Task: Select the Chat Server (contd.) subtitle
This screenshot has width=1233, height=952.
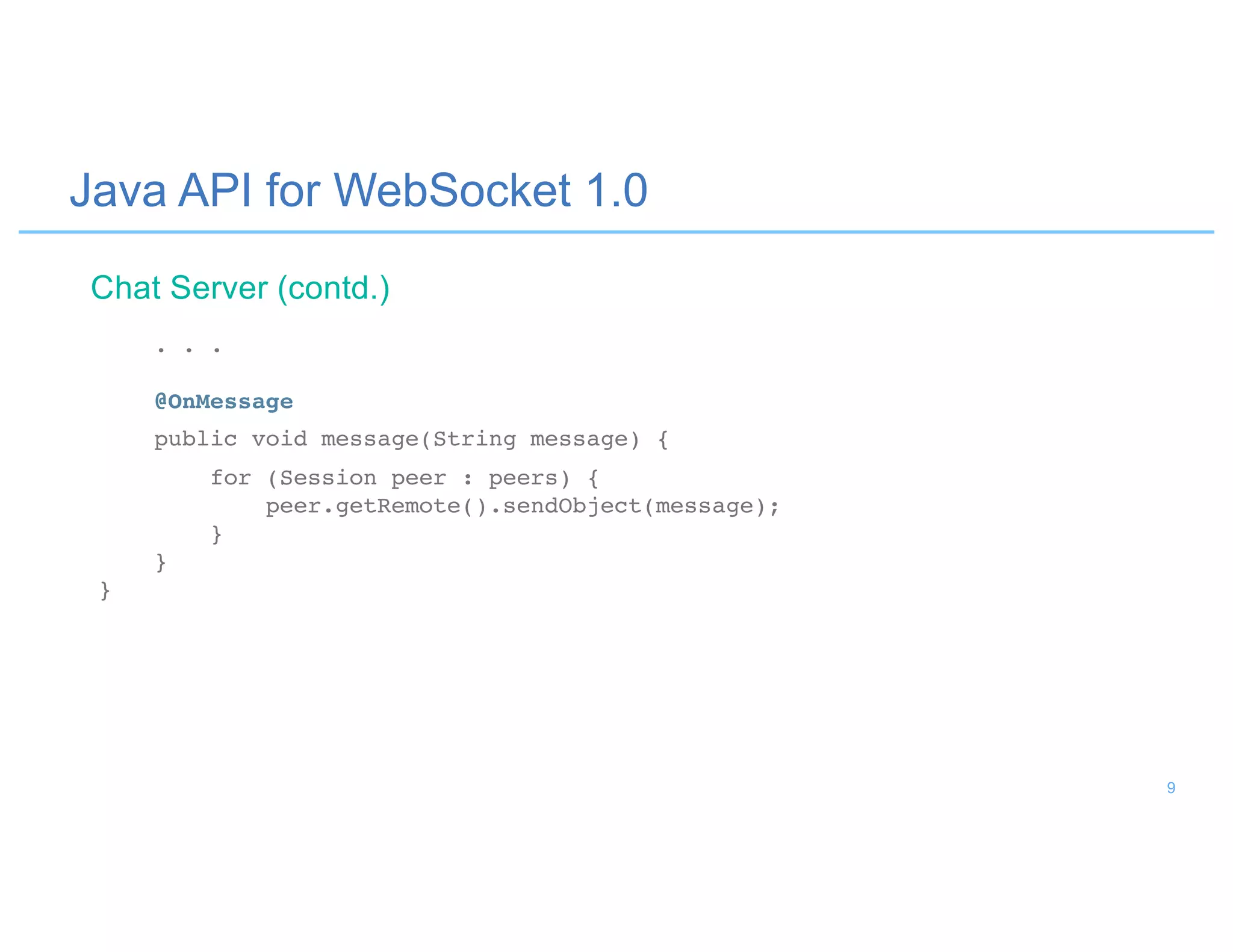Action: (240, 288)
